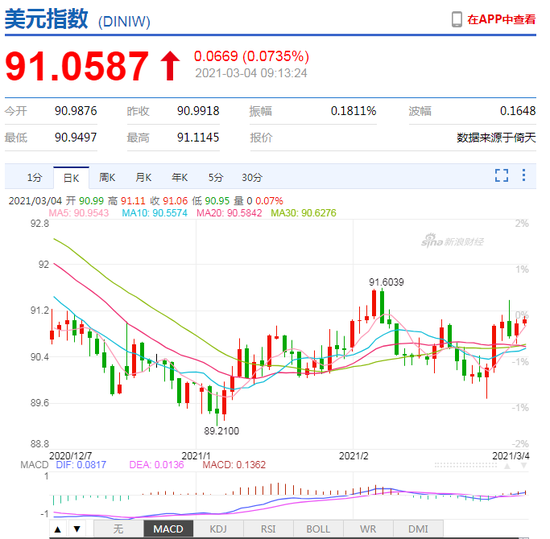Click the 美元指数 title

pos(46,19)
